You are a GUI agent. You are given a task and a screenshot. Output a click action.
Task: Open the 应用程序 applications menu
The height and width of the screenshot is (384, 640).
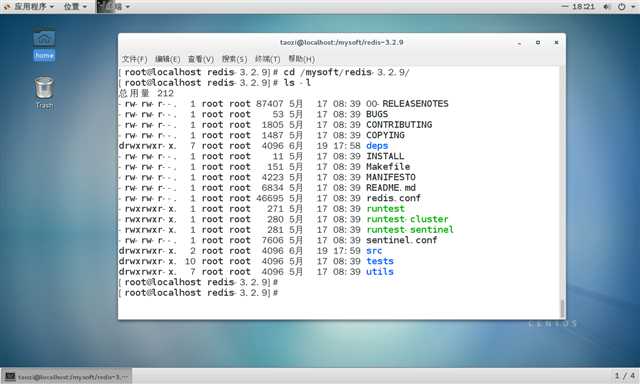(29, 7)
